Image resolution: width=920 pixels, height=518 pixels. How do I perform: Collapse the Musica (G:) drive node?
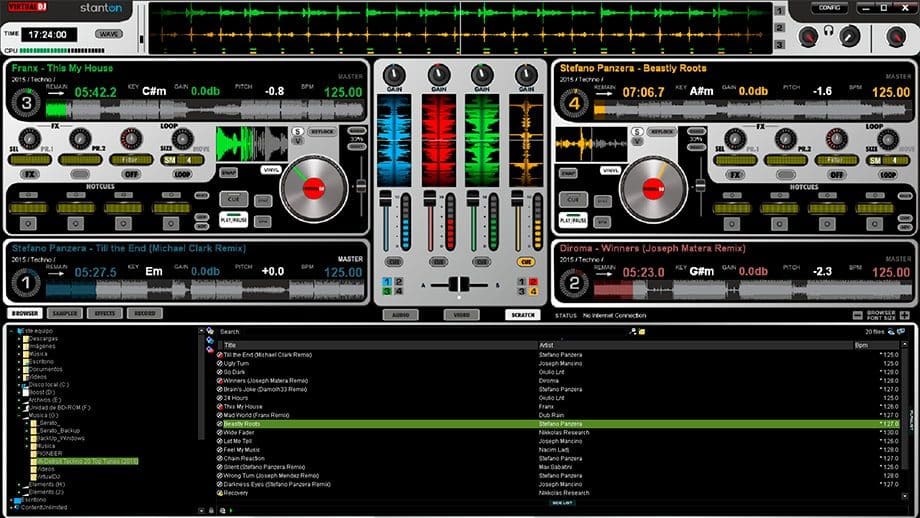click(19, 415)
